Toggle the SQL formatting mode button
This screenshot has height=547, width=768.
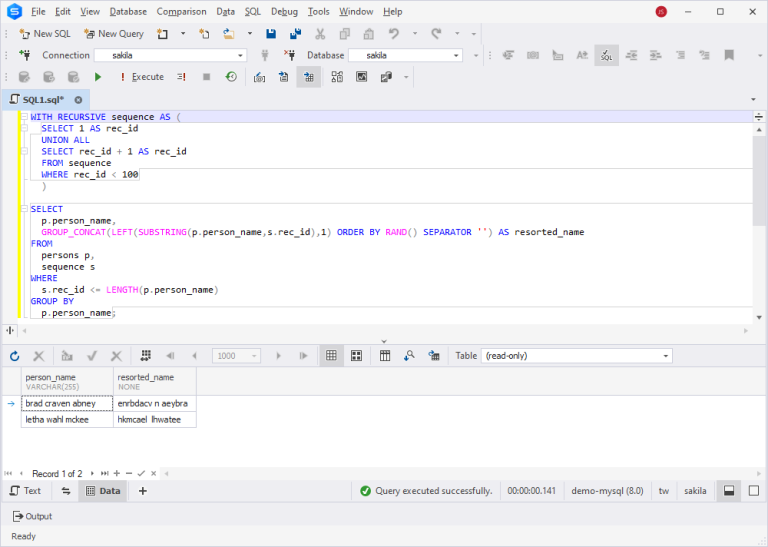[606, 55]
